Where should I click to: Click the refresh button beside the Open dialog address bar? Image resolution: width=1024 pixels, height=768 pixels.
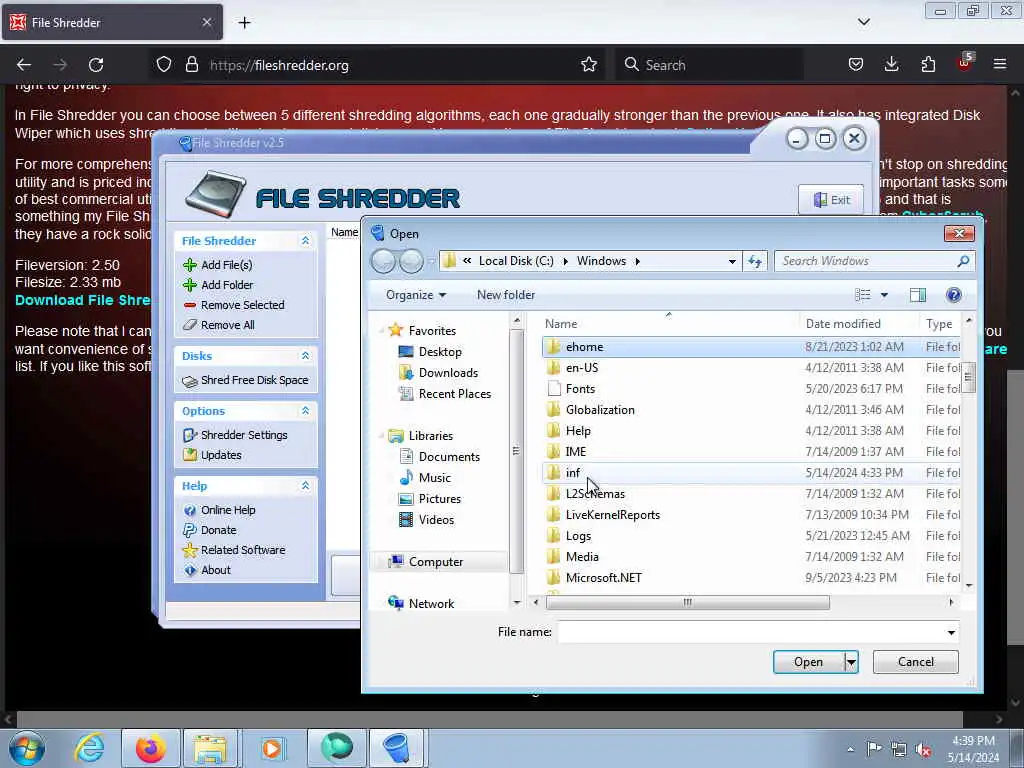(755, 261)
